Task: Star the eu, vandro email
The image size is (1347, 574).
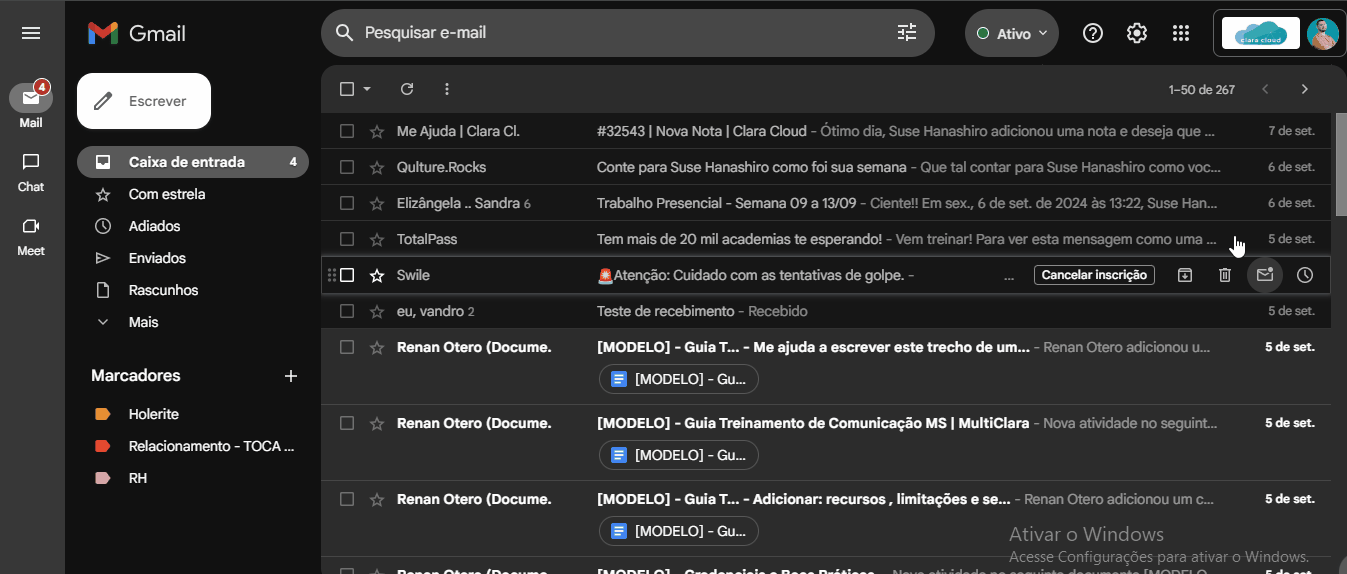Action: (x=377, y=311)
